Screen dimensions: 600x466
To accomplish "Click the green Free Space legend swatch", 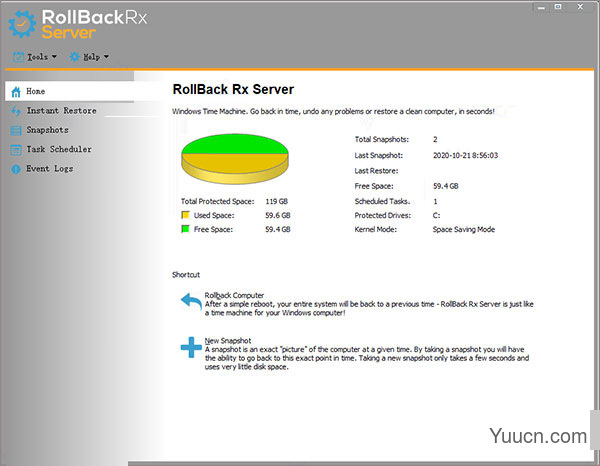I will pyautogui.click(x=185, y=229).
